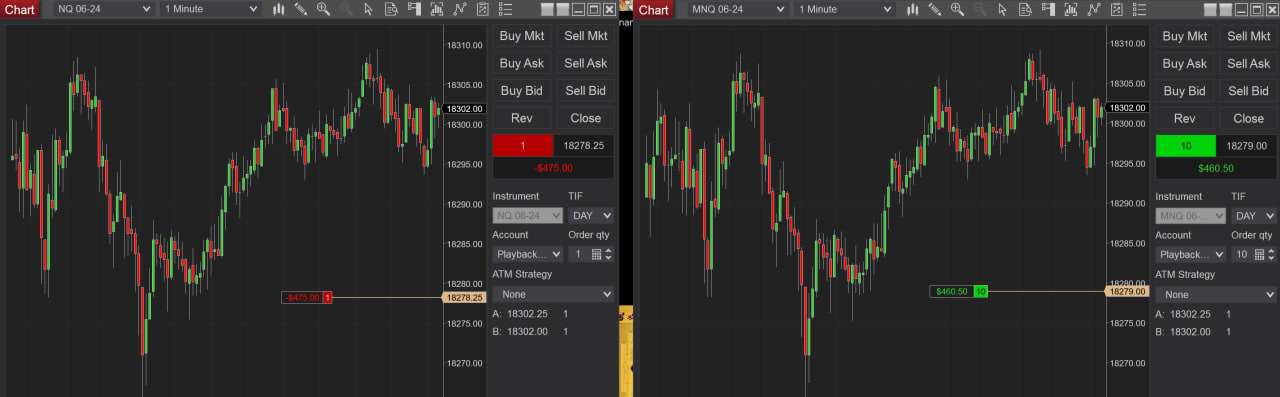Click Sell Mkt in NQ window
The width and height of the screenshot is (1280, 397).
(x=586, y=36)
